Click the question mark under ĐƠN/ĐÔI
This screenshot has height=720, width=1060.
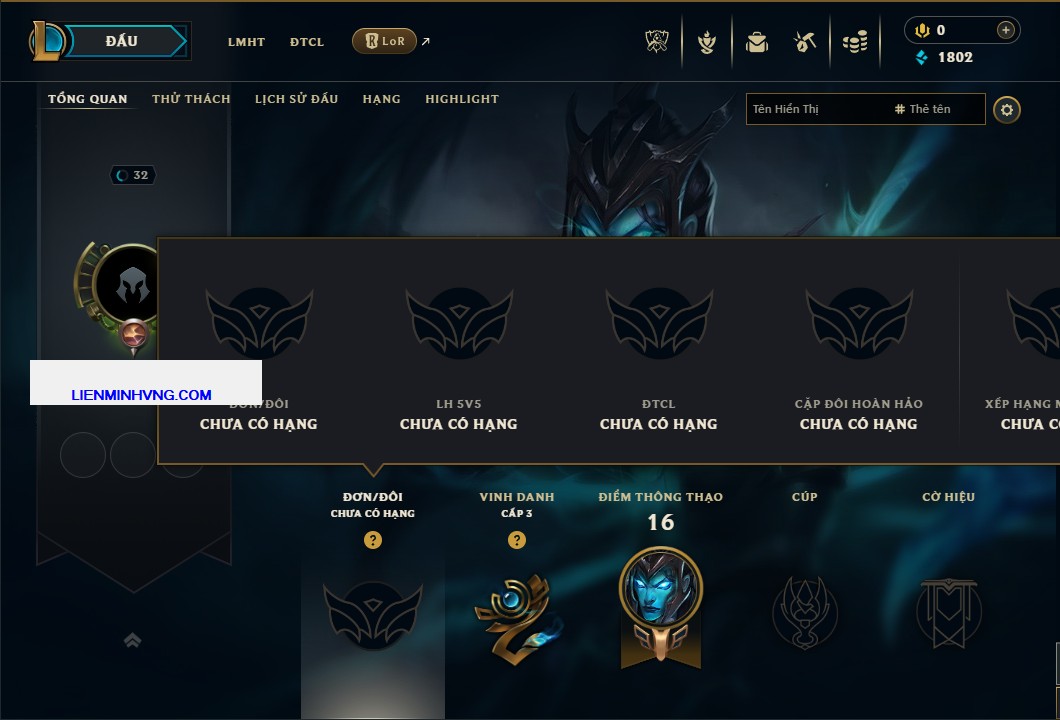(x=372, y=539)
